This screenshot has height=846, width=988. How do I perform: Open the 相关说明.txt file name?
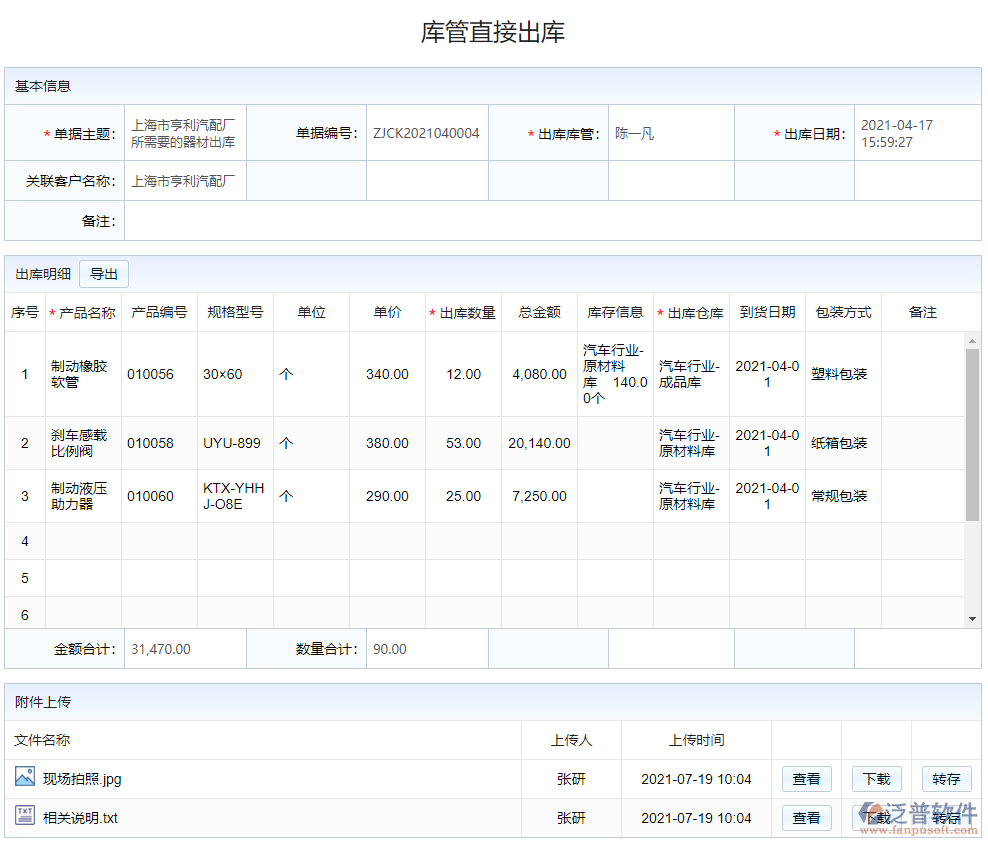80,818
